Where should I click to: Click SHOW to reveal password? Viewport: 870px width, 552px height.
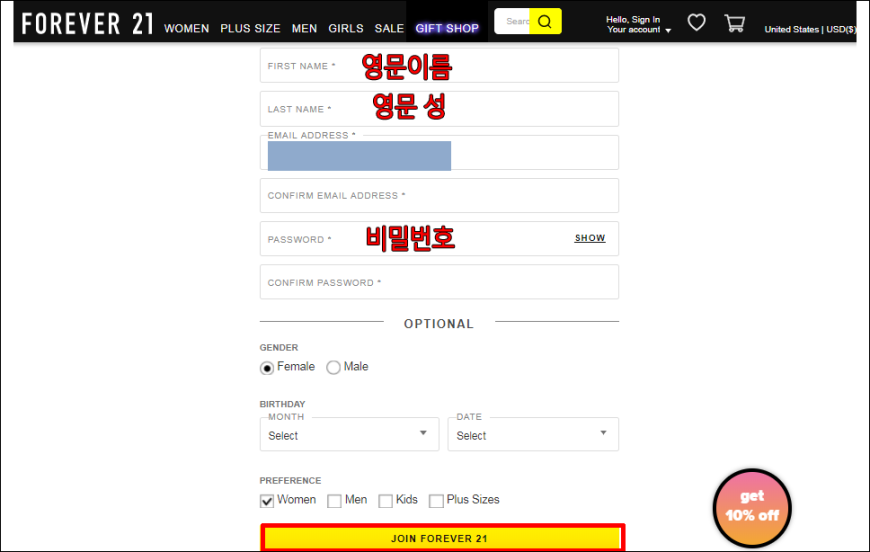pos(590,238)
